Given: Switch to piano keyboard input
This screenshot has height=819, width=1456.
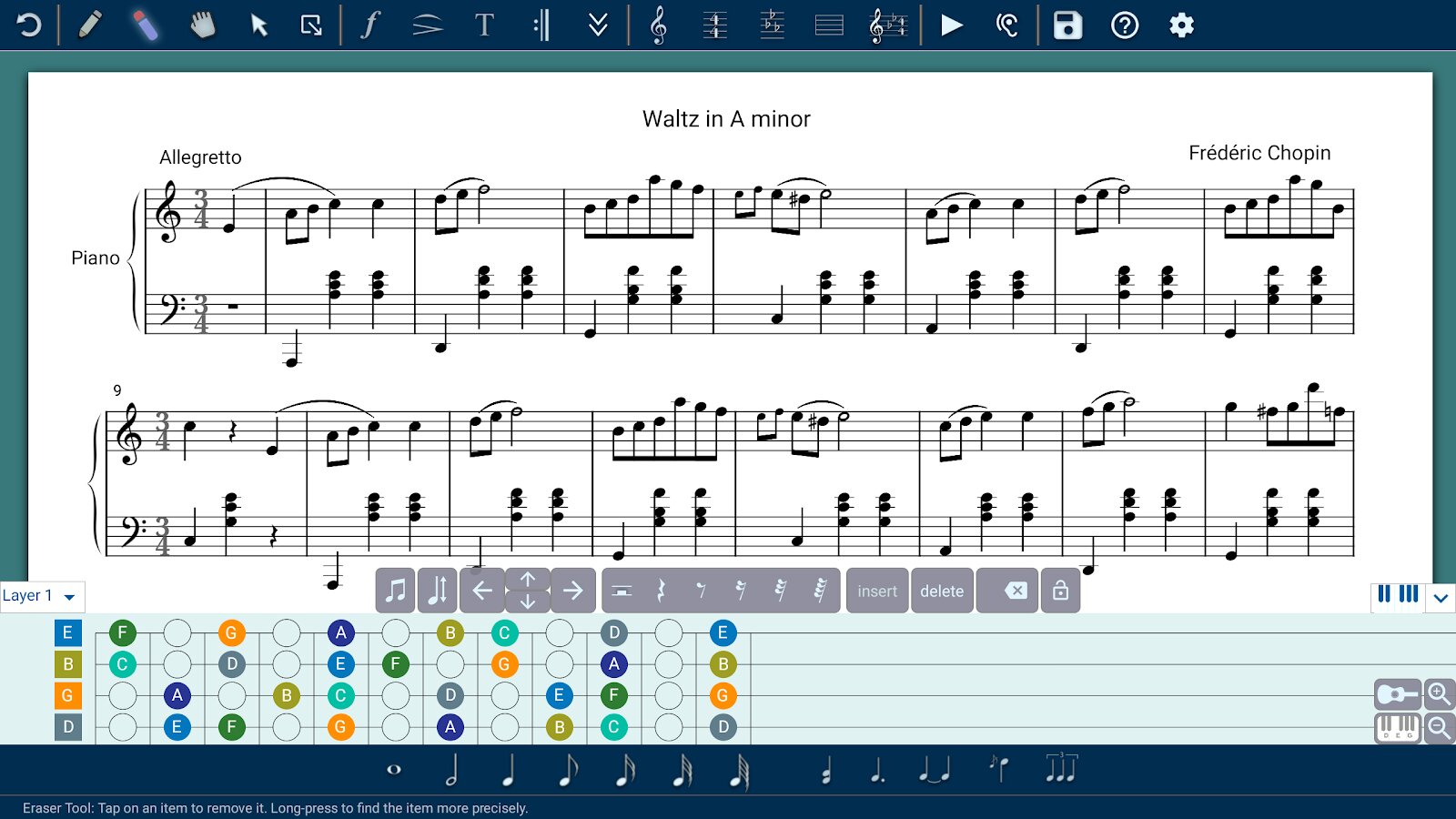Looking at the screenshot, I should point(1398,728).
